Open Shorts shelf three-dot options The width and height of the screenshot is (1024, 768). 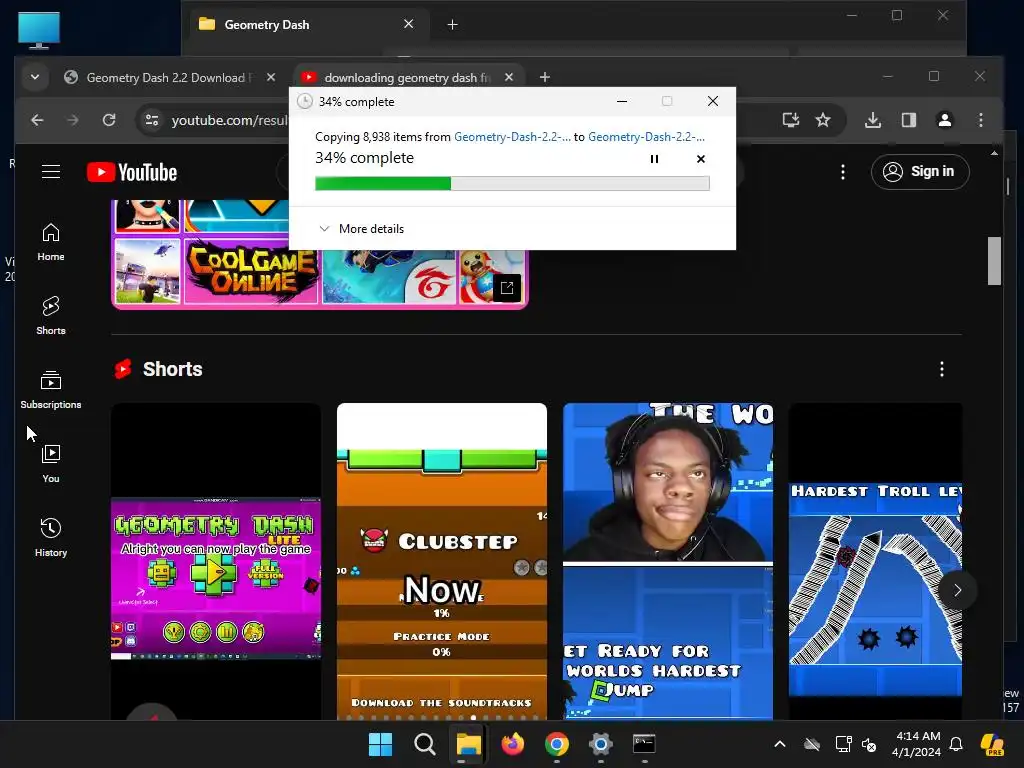point(941,369)
